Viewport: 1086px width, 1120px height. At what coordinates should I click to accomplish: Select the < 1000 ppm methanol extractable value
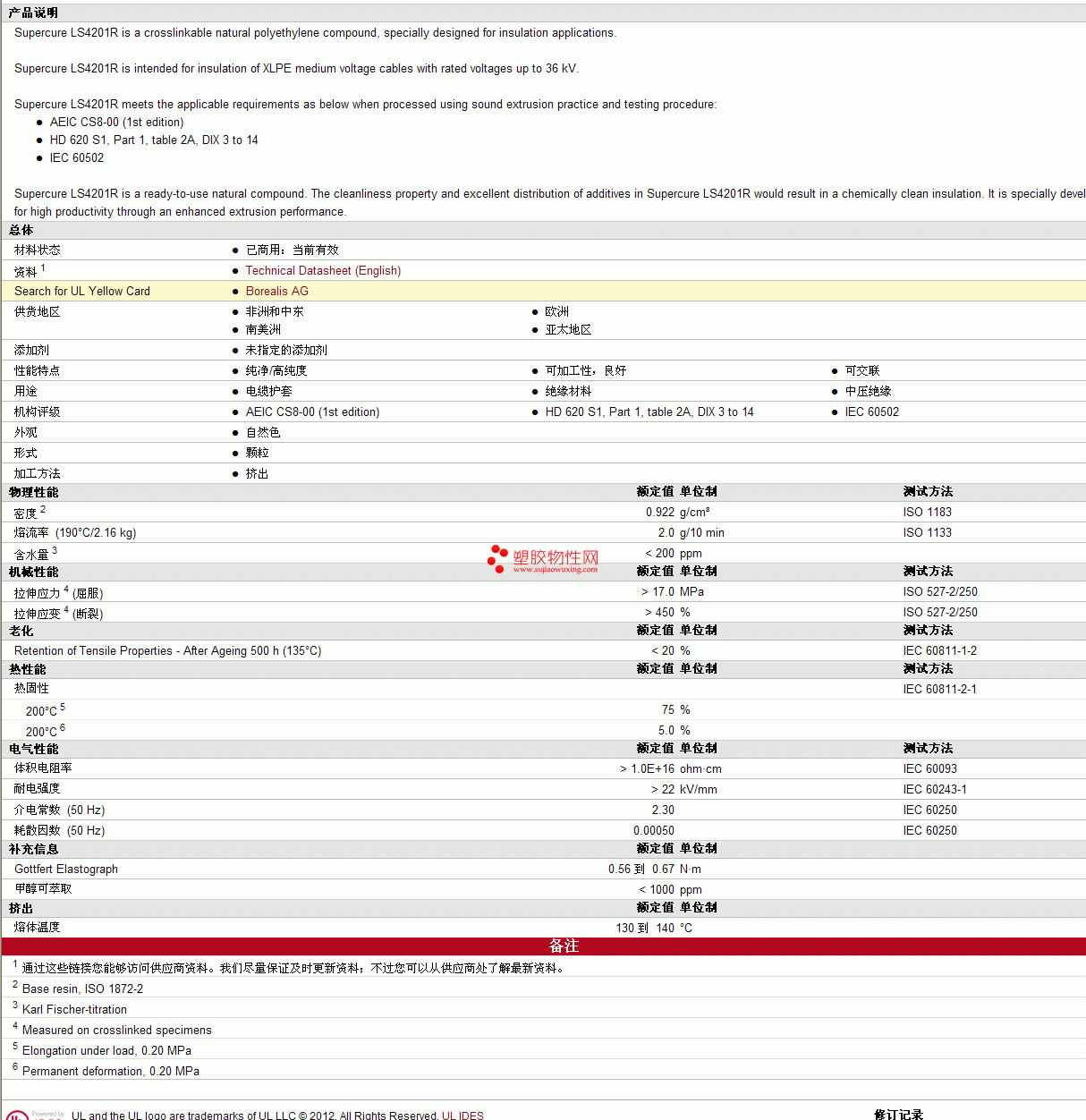[671, 889]
